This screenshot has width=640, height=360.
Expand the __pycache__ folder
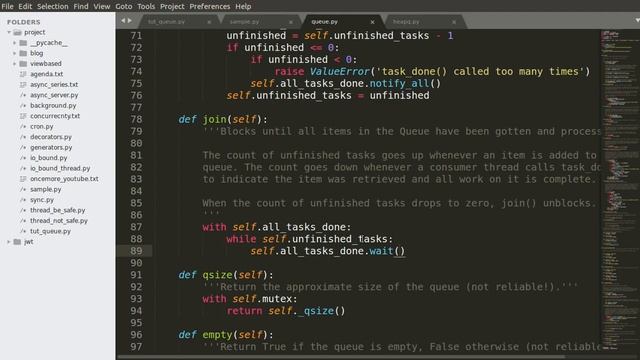click(14, 43)
